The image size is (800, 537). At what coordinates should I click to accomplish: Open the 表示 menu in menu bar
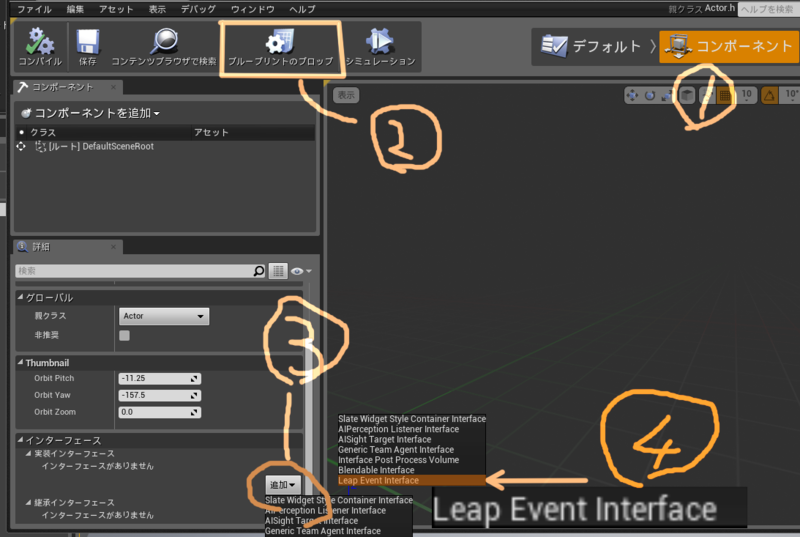click(157, 9)
